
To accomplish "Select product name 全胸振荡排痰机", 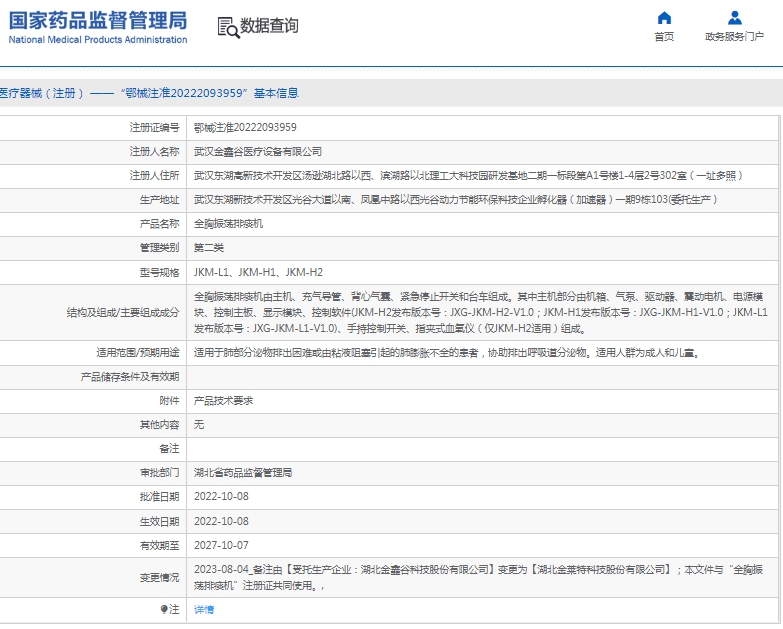I will click(228, 224).
